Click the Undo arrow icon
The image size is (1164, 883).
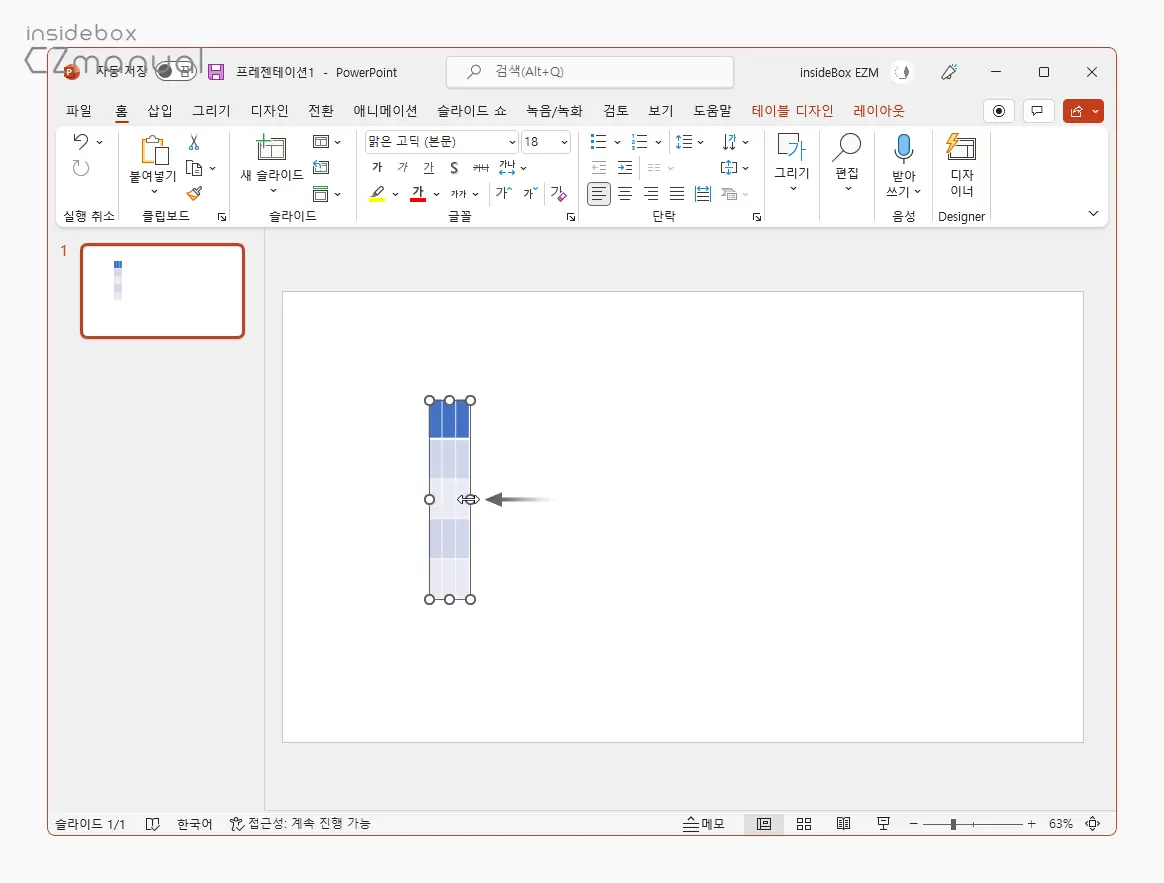pos(81,142)
